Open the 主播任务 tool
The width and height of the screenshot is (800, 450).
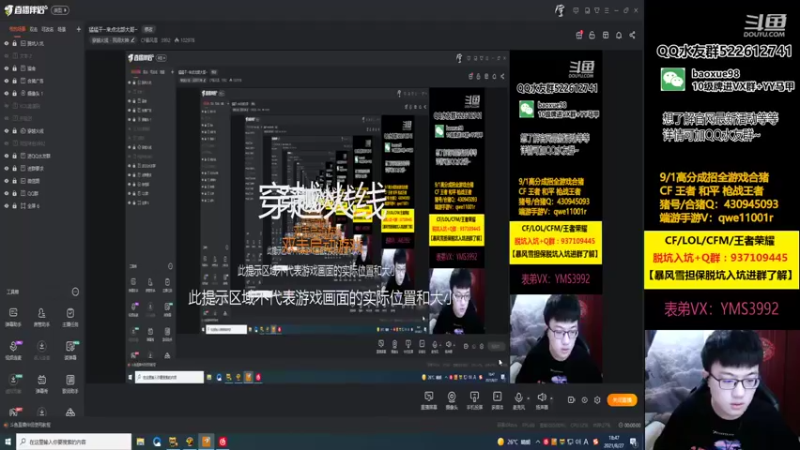70,317
